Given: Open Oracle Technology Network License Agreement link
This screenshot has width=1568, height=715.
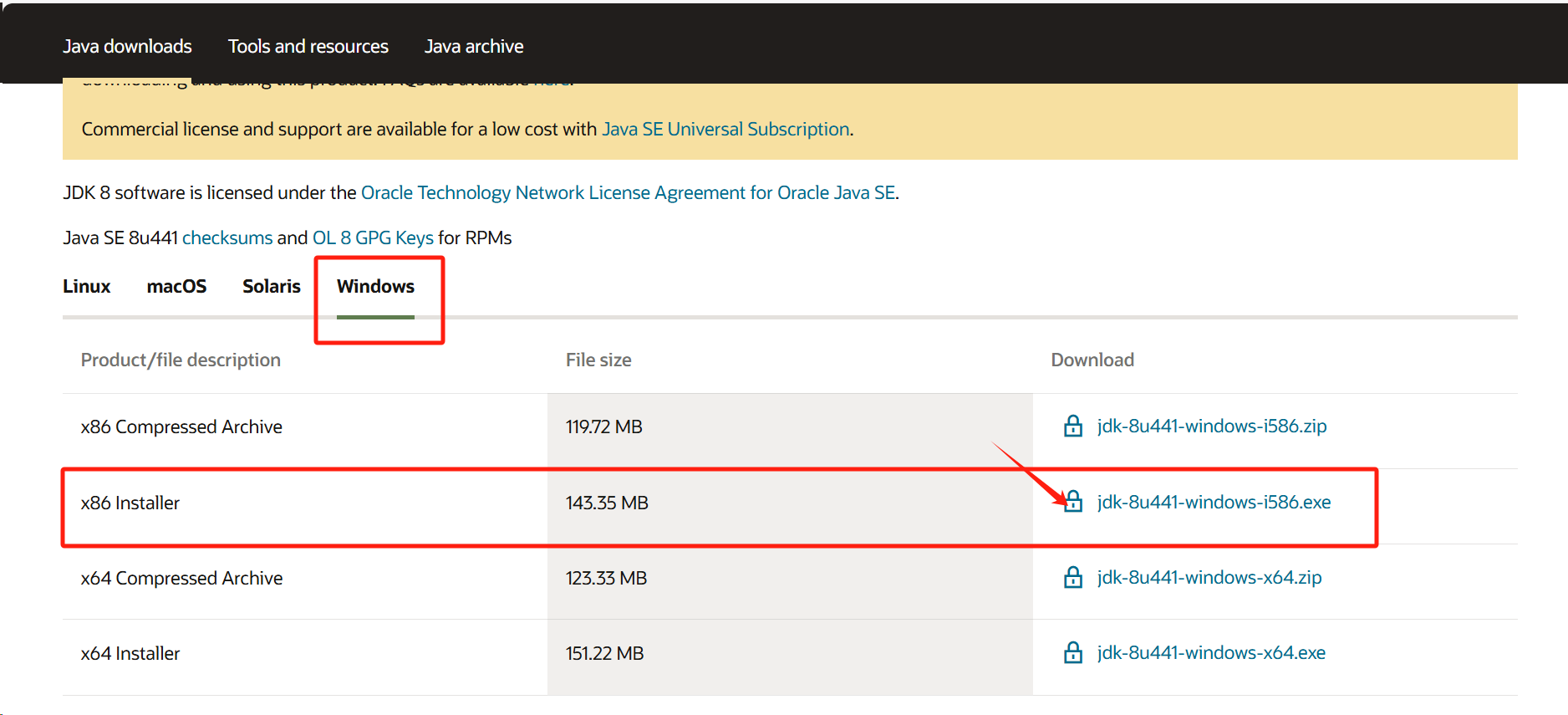Looking at the screenshot, I should (629, 193).
